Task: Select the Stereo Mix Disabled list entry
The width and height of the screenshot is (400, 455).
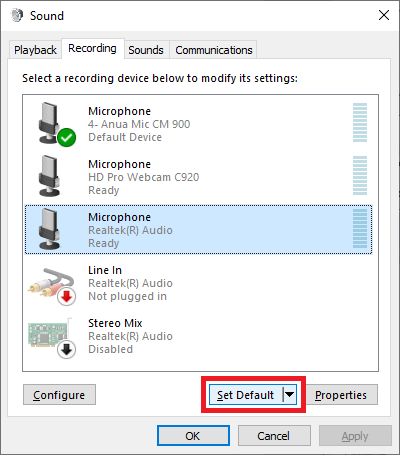Action: pyautogui.click(x=200, y=336)
